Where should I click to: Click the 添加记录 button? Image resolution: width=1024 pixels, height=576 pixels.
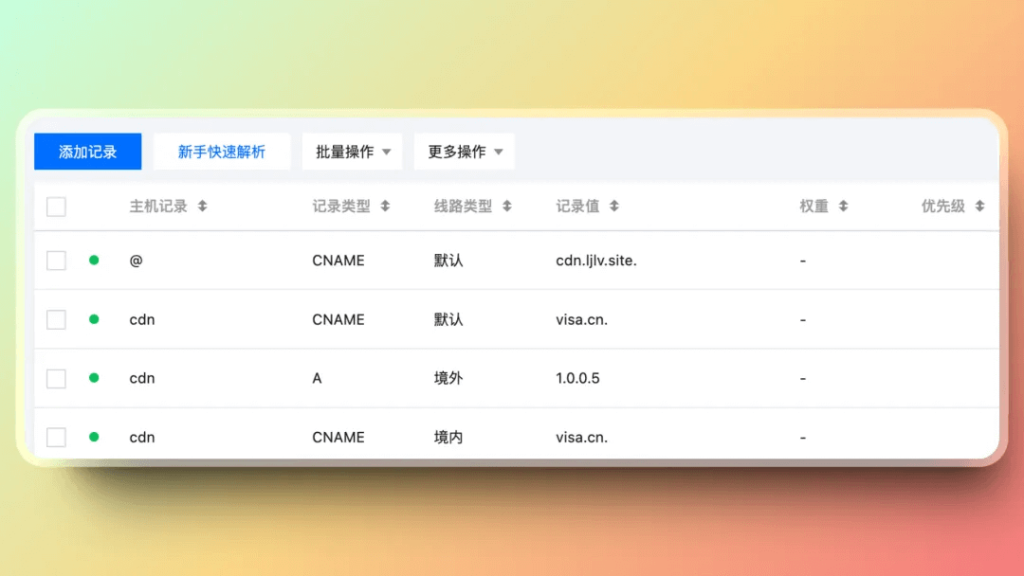tap(88, 152)
